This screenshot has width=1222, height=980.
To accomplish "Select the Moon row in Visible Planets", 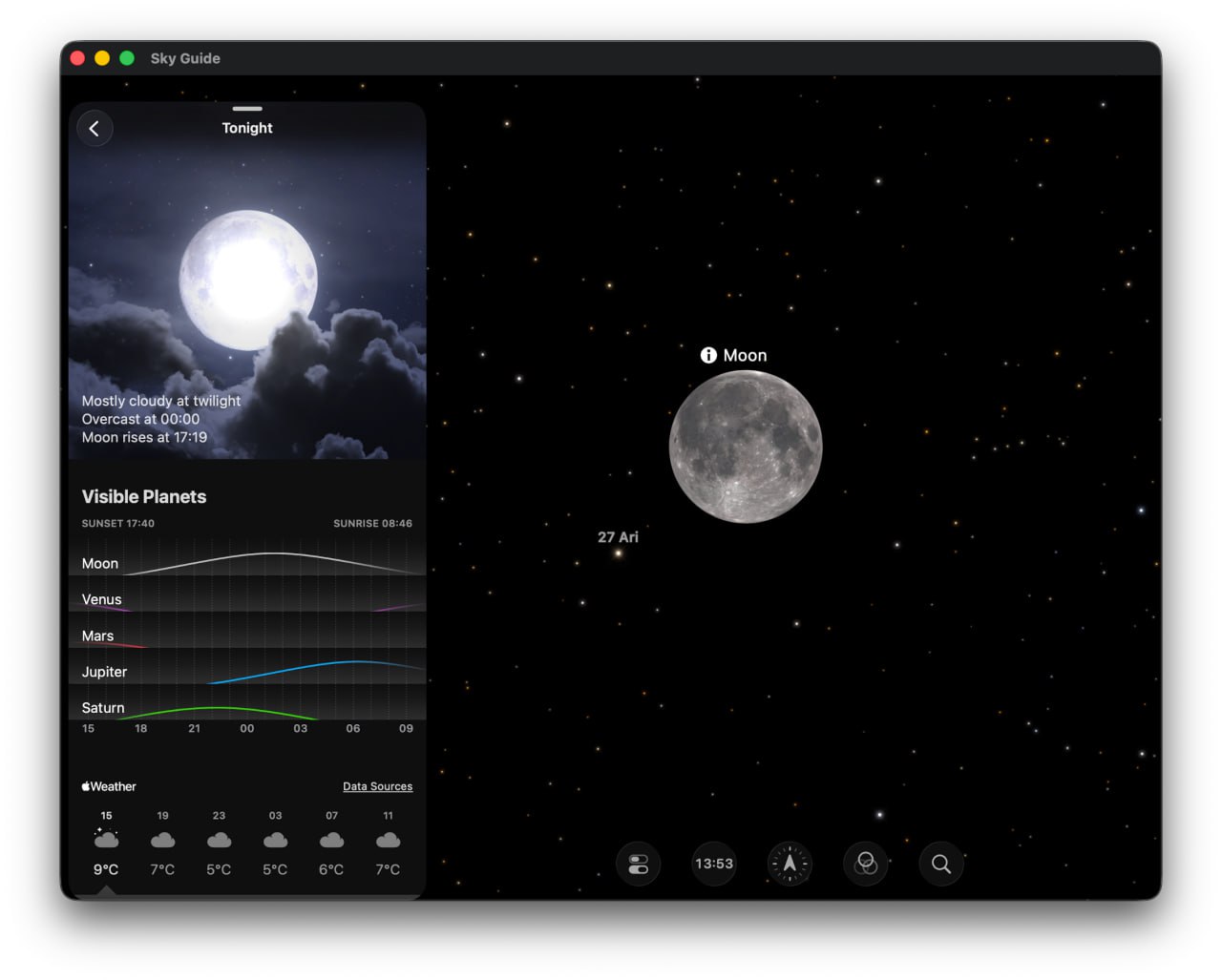I will click(247, 562).
